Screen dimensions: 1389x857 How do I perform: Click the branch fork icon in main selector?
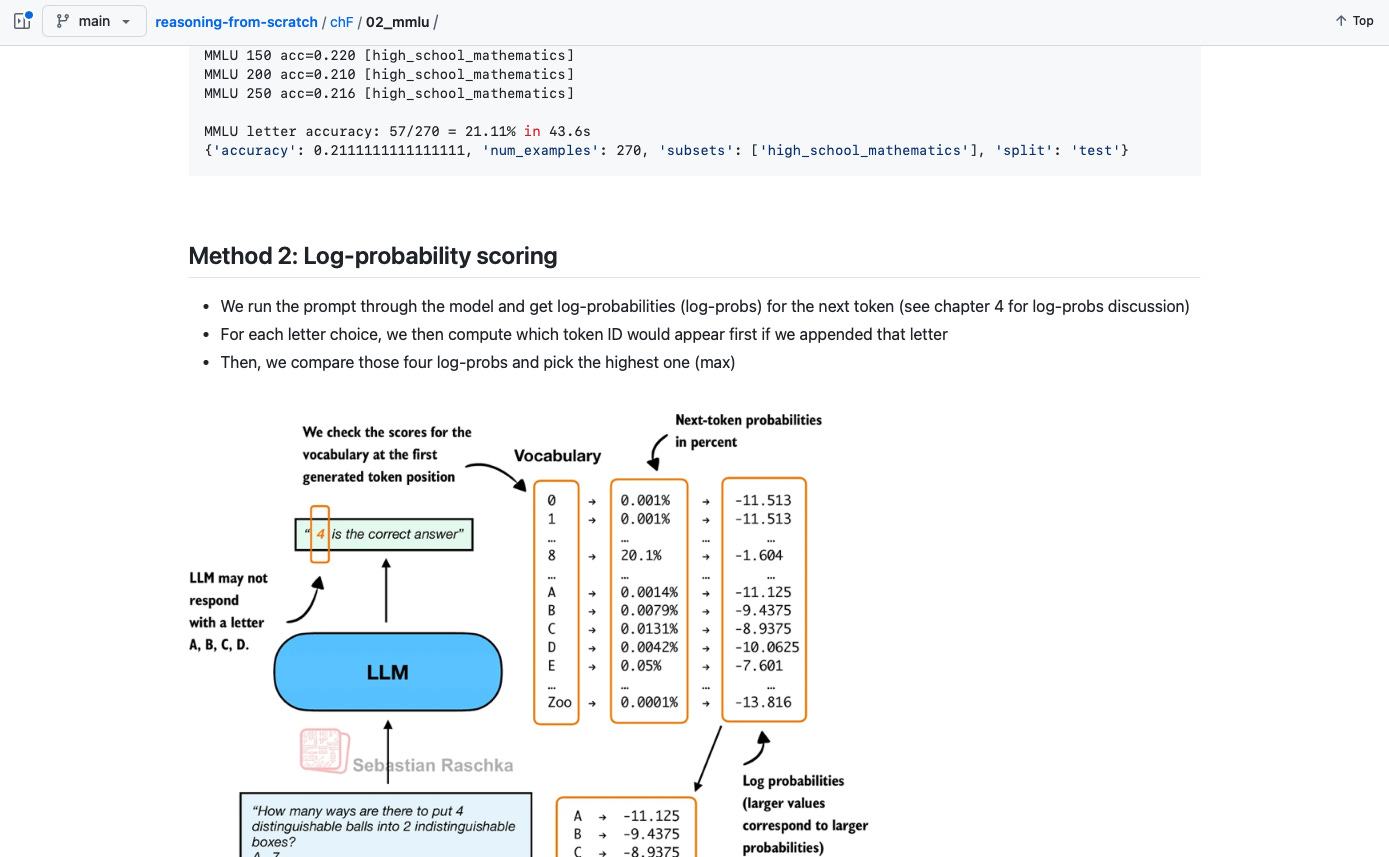pos(63,20)
